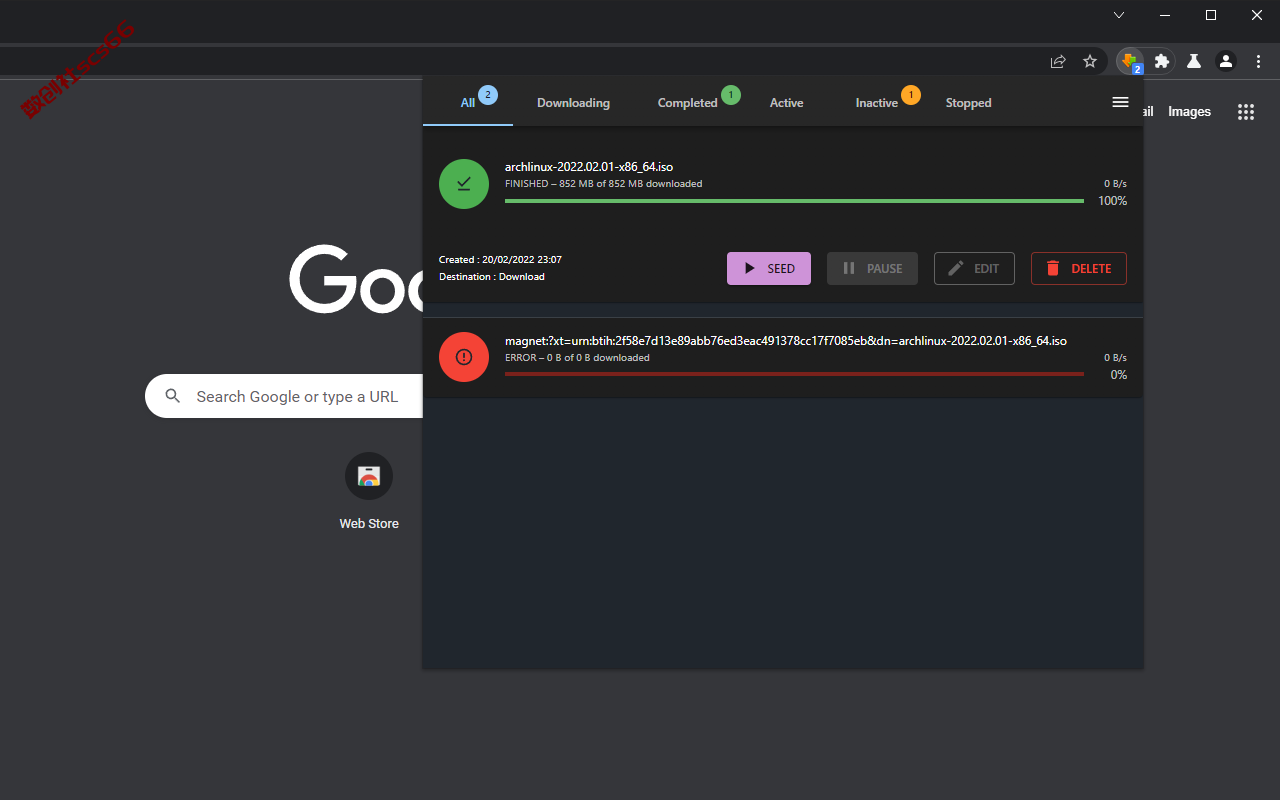The height and width of the screenshot is (800, 1280).
Task: Click the share page icon in address bar
Action: (1058, 61)
